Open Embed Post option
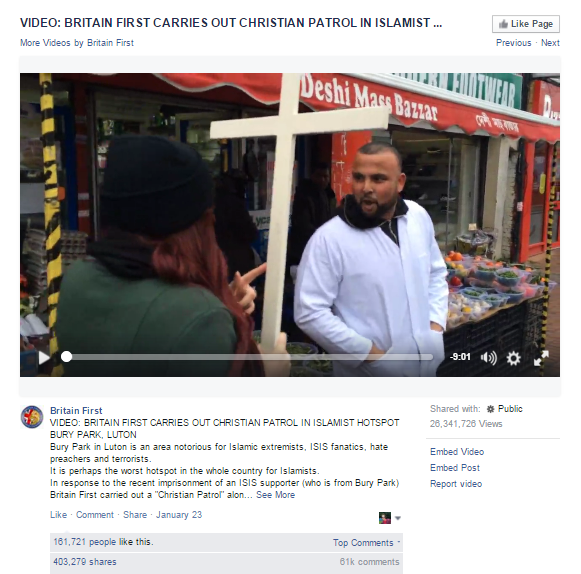Viewport: 581px width, 574px height. point(455,468)
